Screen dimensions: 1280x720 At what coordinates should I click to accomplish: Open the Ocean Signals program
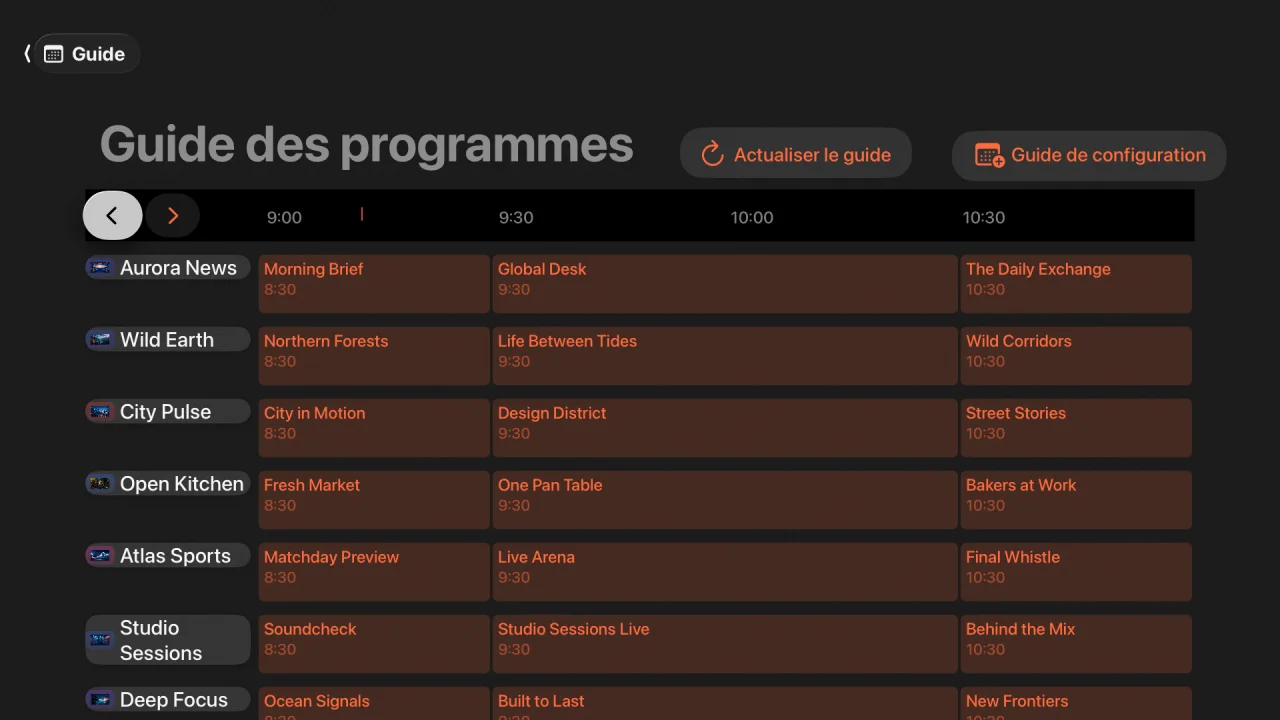click(374, 704)
